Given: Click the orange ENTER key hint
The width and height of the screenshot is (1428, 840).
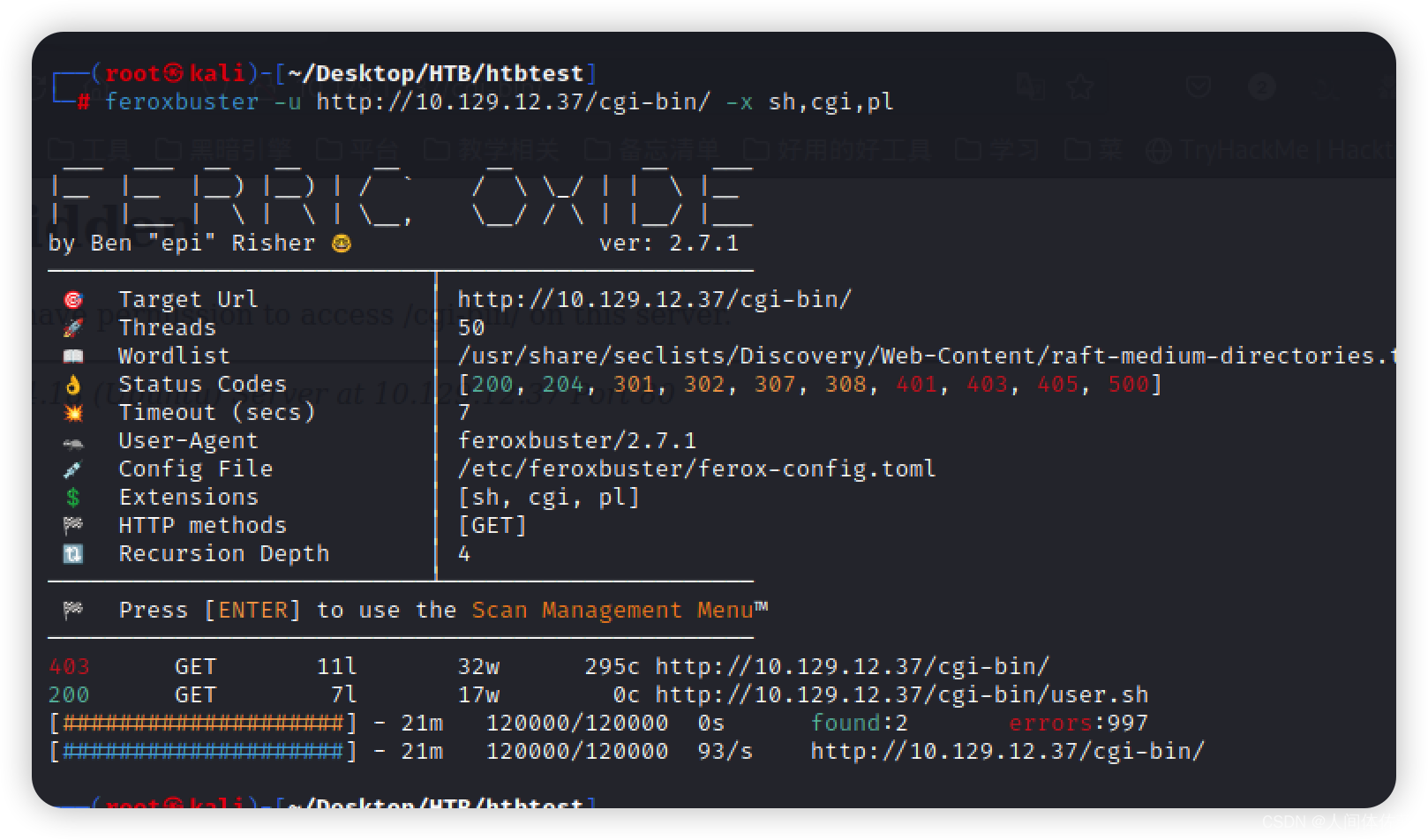Looking at the screenshot, I should click(252, 611).
